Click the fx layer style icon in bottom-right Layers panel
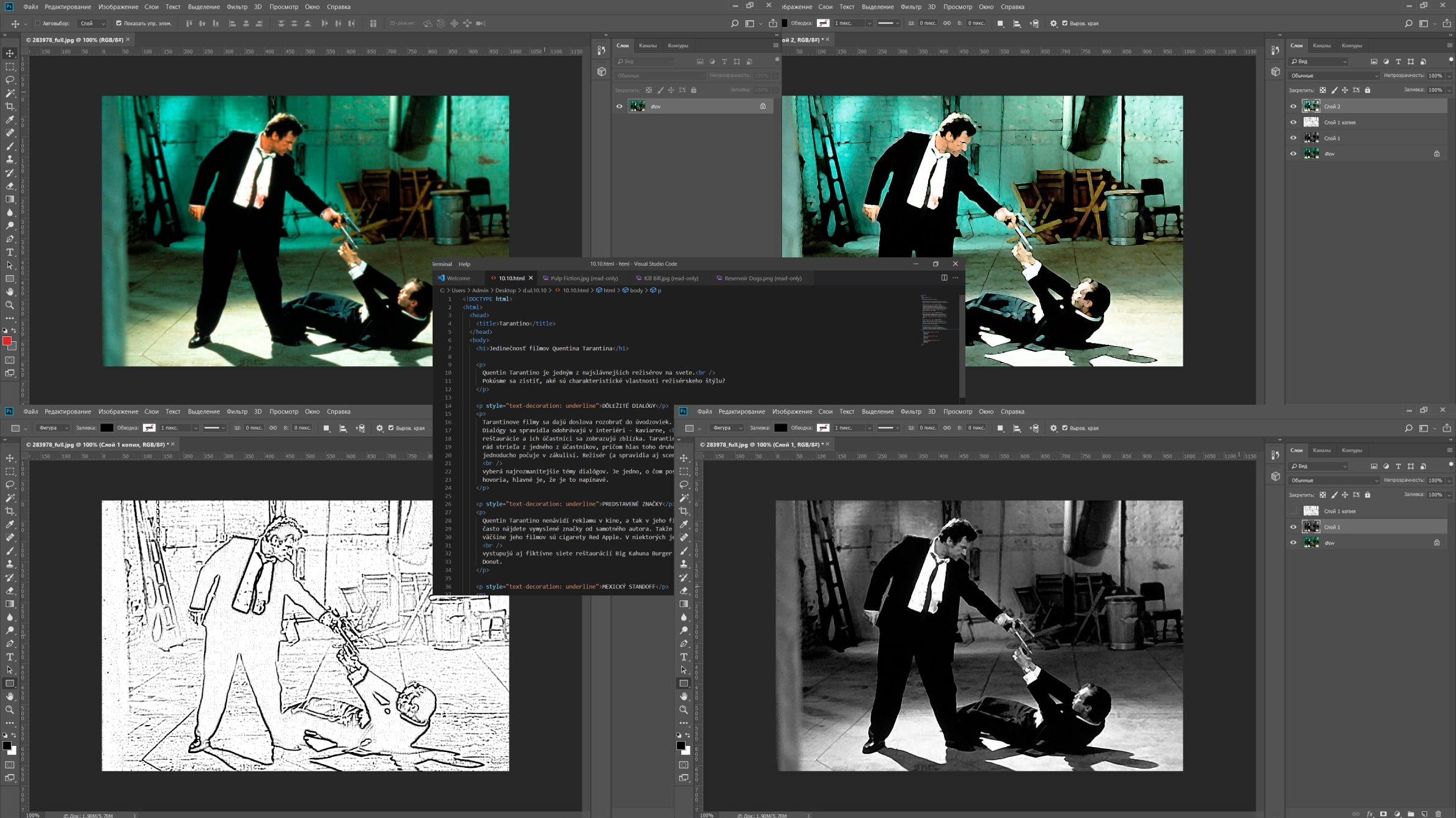Viewport: 1456px width, 818px height. tap(1370, 814)
